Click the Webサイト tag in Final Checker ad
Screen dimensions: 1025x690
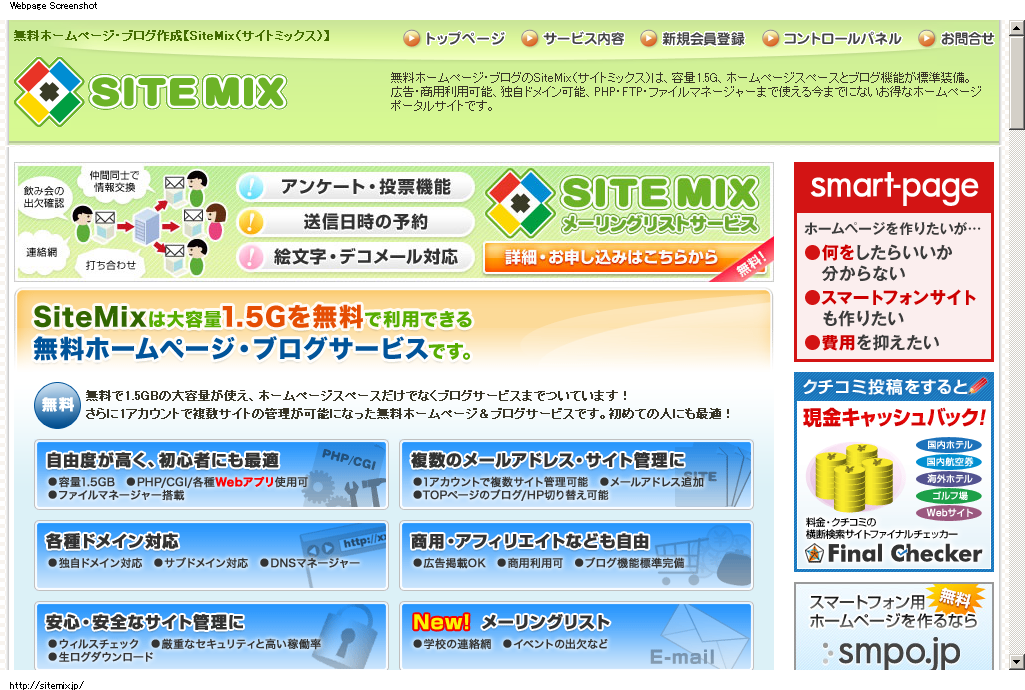(949, 513)
